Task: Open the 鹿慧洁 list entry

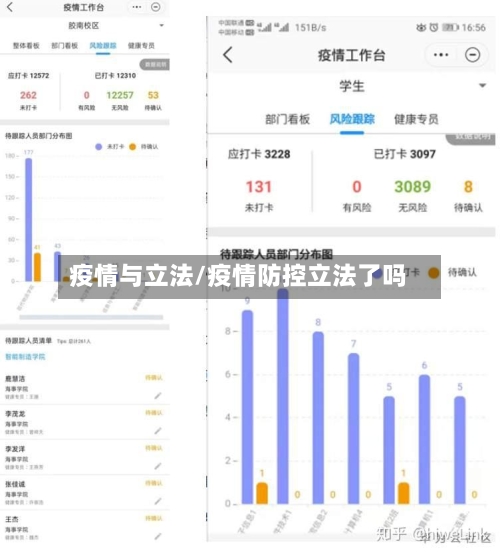Action: [x=85, y=387]
